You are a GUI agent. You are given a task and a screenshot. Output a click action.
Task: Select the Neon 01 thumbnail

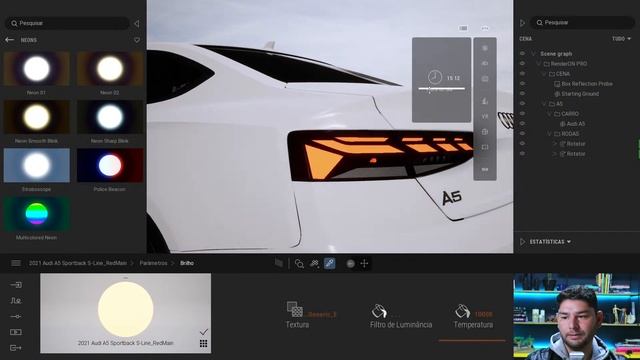pyautogui.click(x=36, y=69)
